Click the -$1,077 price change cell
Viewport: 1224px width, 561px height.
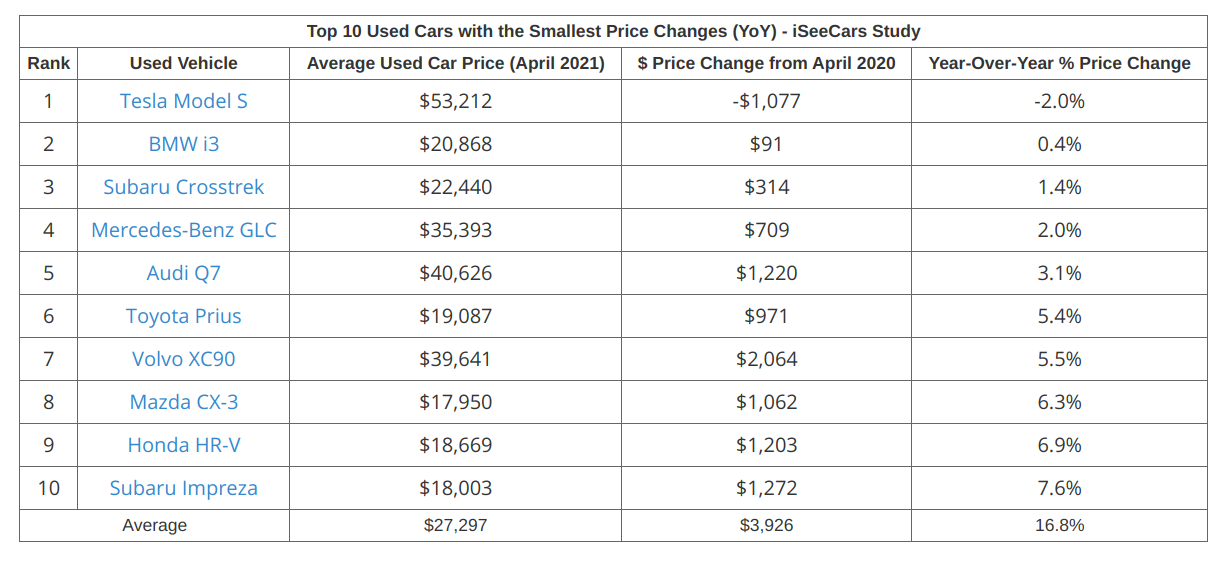point(766,101)
